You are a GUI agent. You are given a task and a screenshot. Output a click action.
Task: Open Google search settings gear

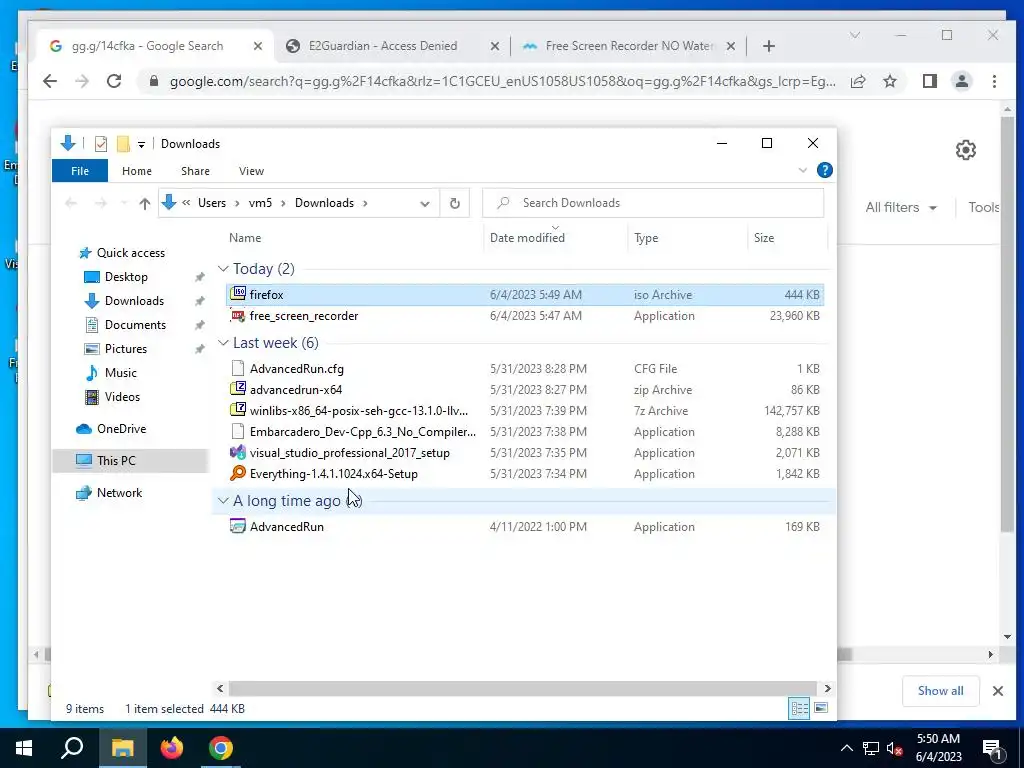point(966,150)
